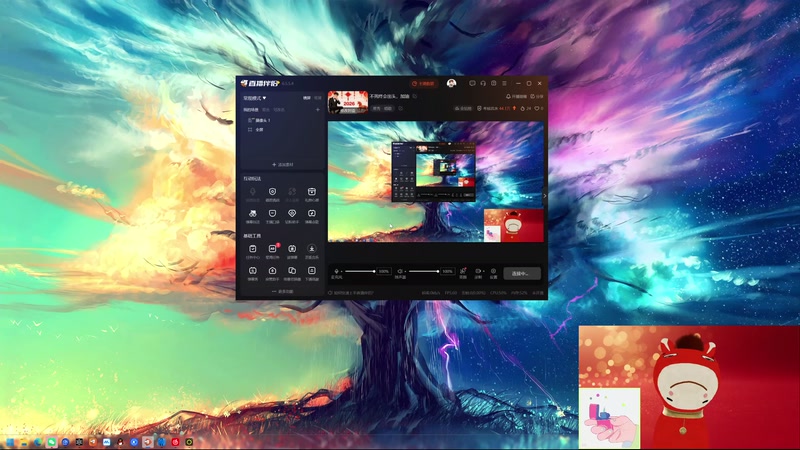Mute the speaker icon in bottom bar
This screenshot has width=800, height=450.
pos(400,271)
